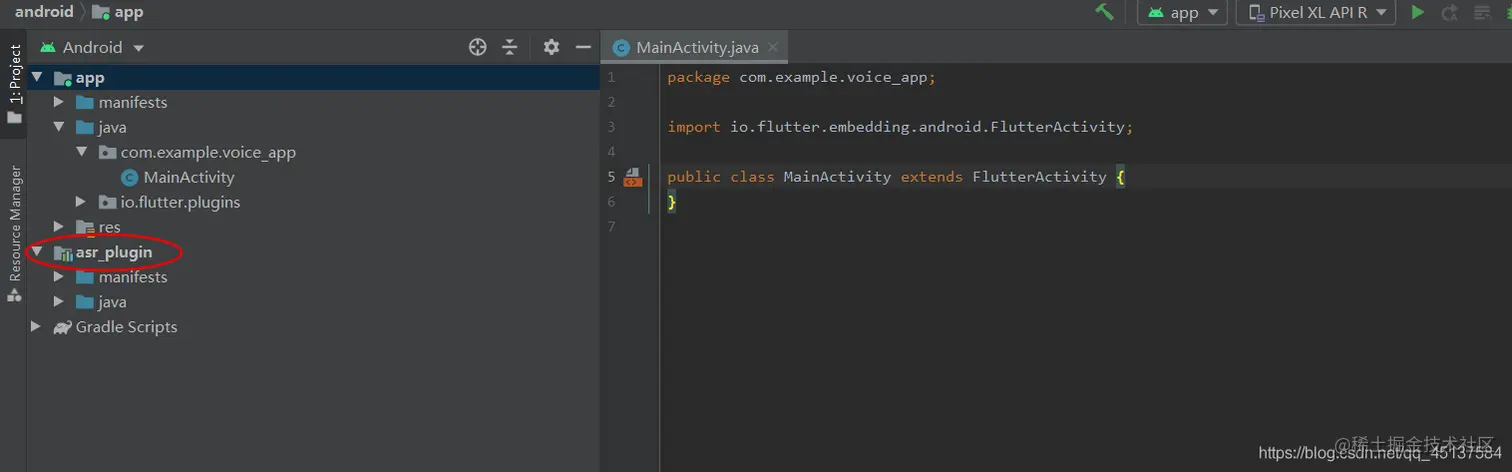Click the Apply Code Changes icon

point(1481,13)
